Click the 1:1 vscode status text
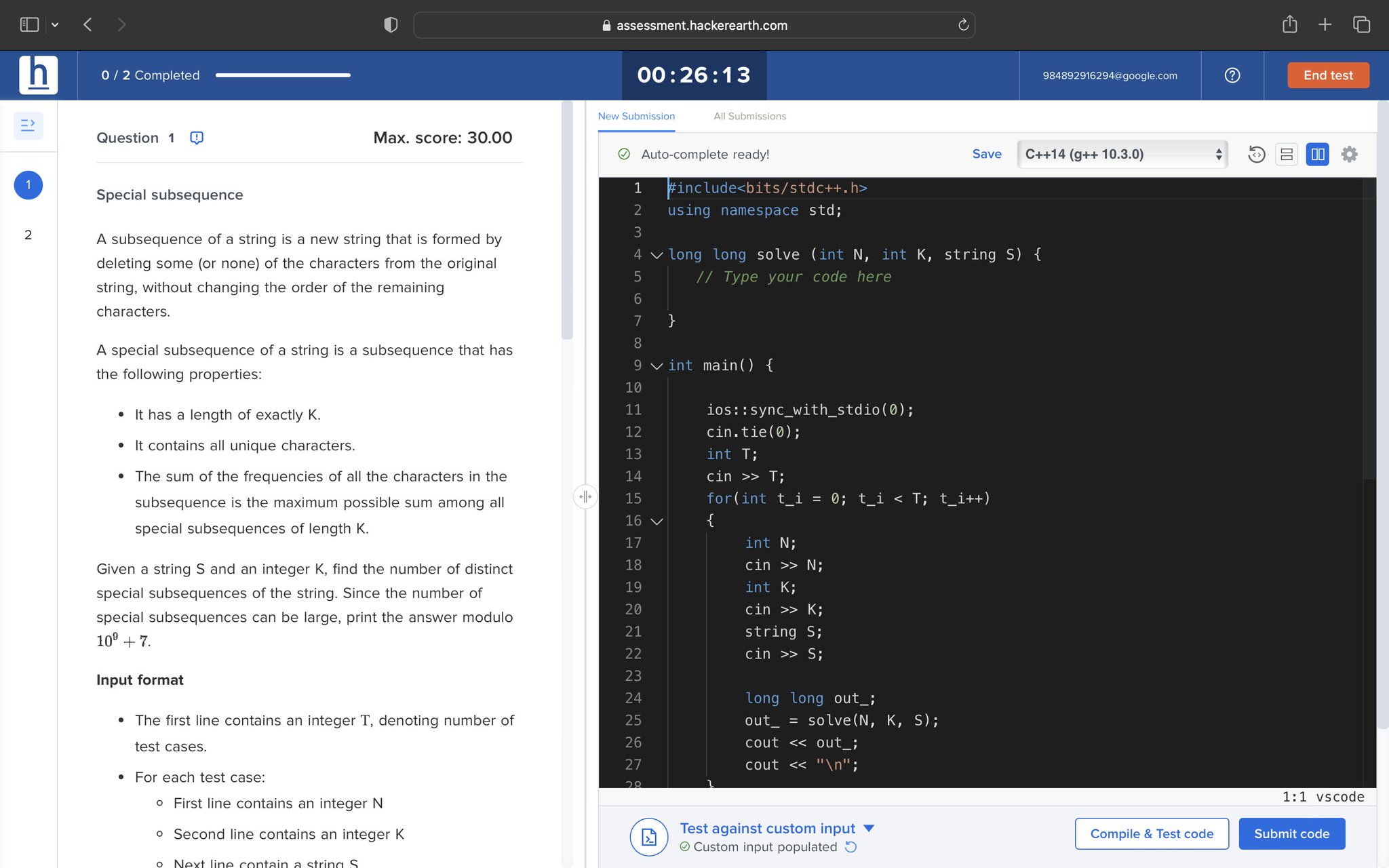This screenshot has width=1389, height=868. (1323, 797)
